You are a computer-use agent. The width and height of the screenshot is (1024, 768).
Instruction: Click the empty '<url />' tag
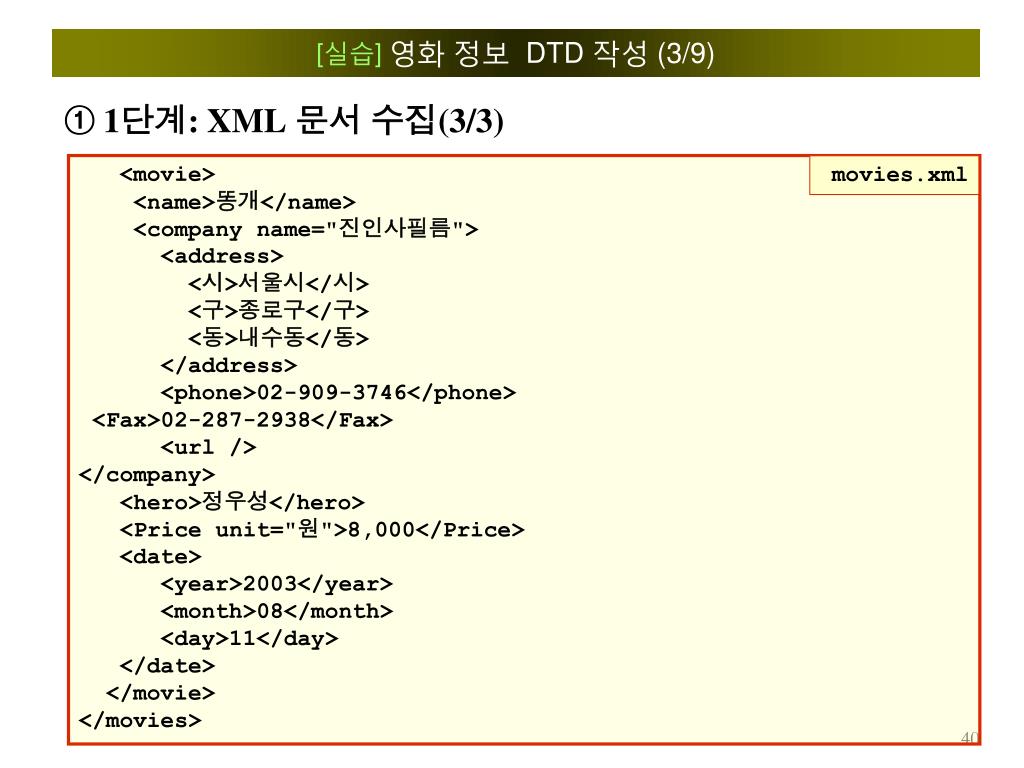(208, 447)
